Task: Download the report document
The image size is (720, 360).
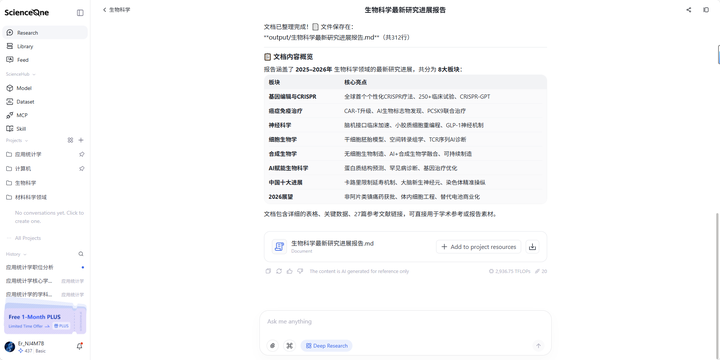Action: click(x=532, y=247)
